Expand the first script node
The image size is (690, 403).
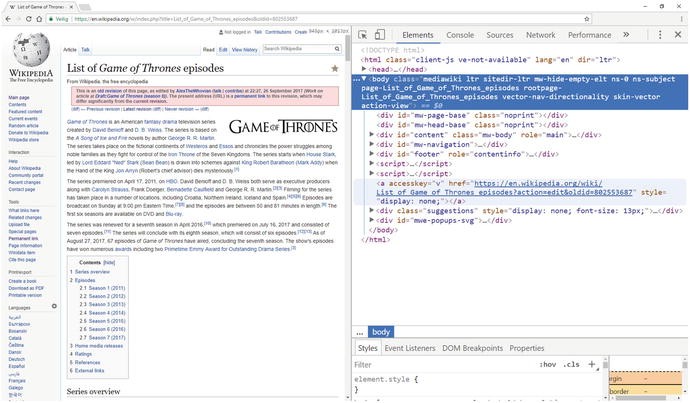click(371, 164)
